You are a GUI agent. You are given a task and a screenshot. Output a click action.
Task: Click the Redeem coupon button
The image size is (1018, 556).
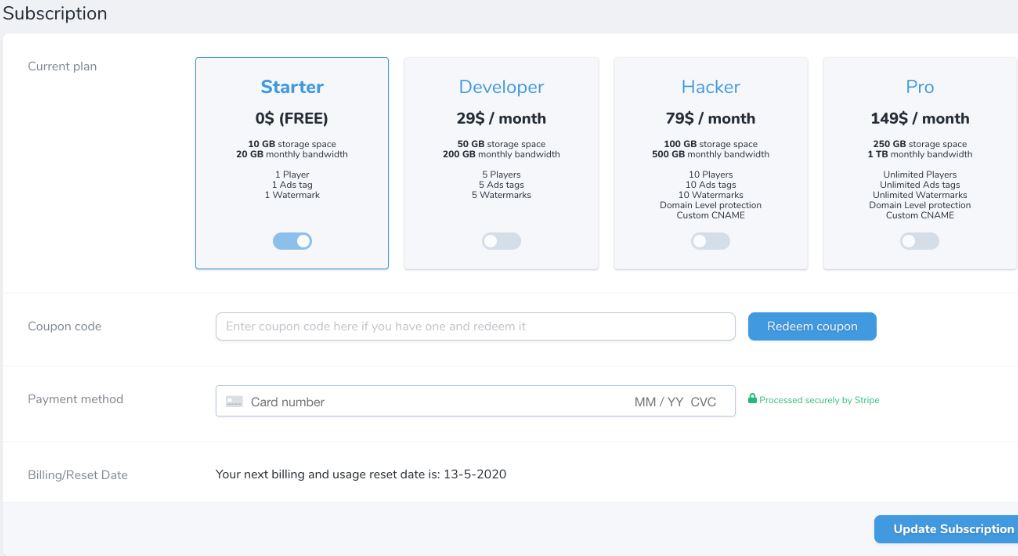(812, 326)
